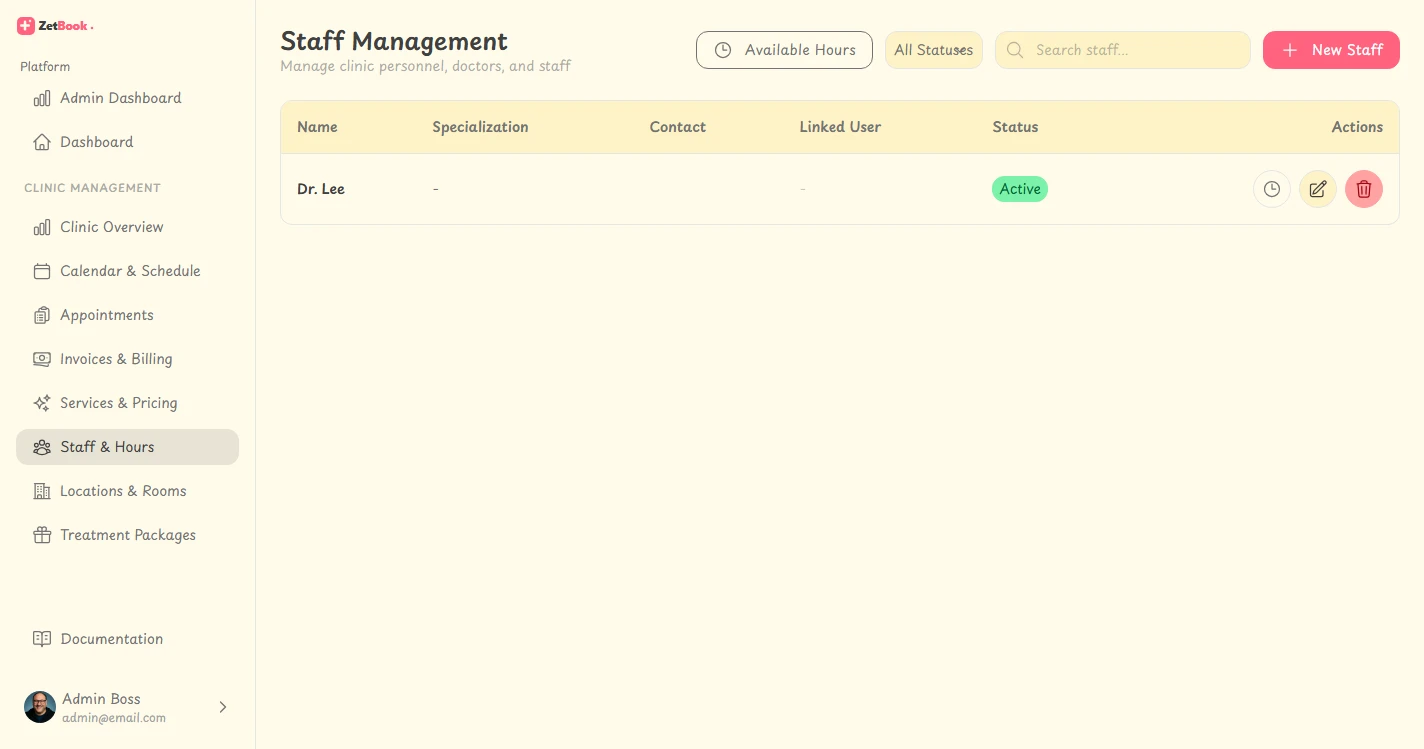Click the Staff Management heading
Viewport: 1424px width, 749px height.
point(394,41)
